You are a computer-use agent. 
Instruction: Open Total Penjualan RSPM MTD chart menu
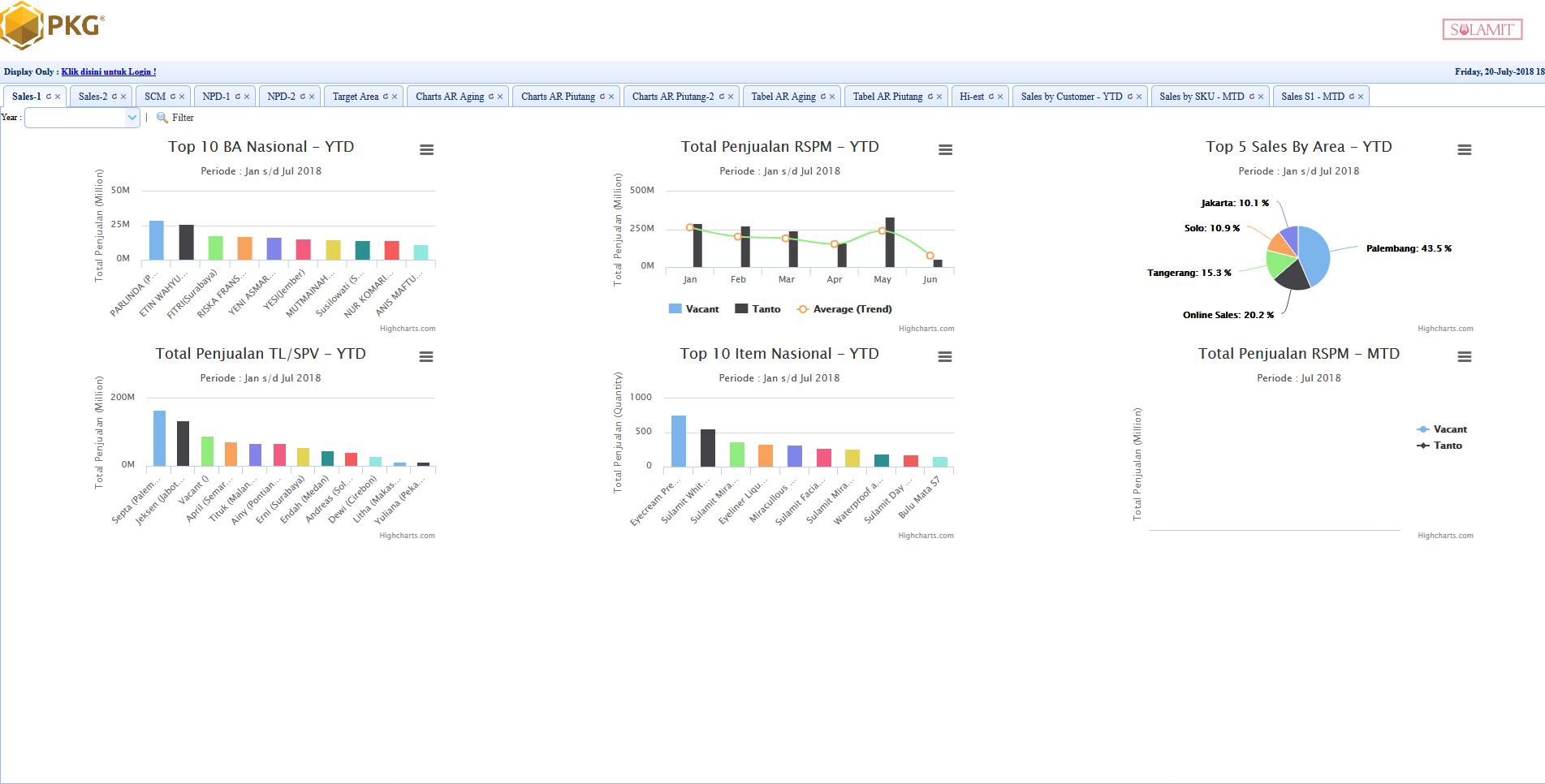click(1464, 357)
